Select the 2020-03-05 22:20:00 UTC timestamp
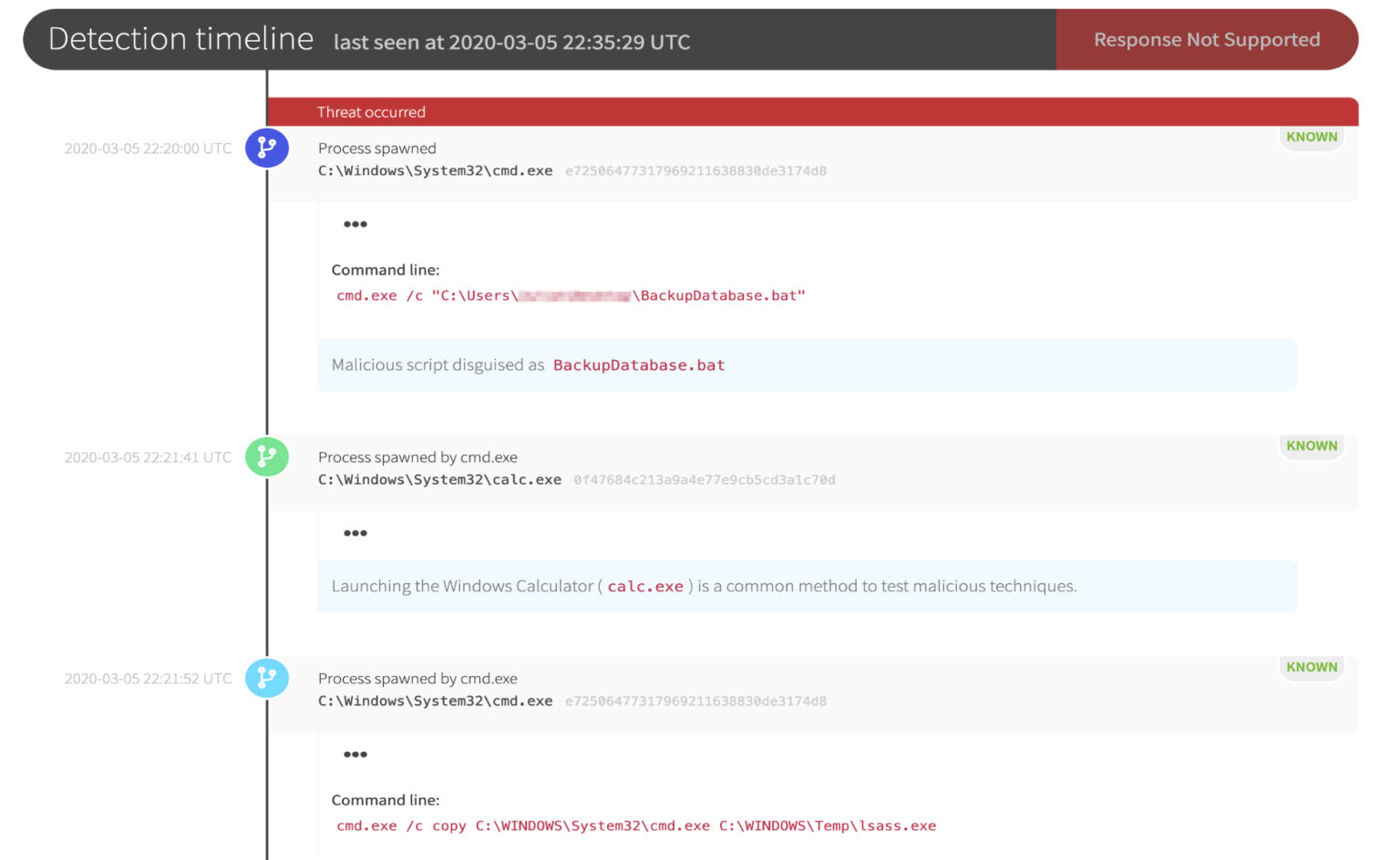 click(148, 148)
